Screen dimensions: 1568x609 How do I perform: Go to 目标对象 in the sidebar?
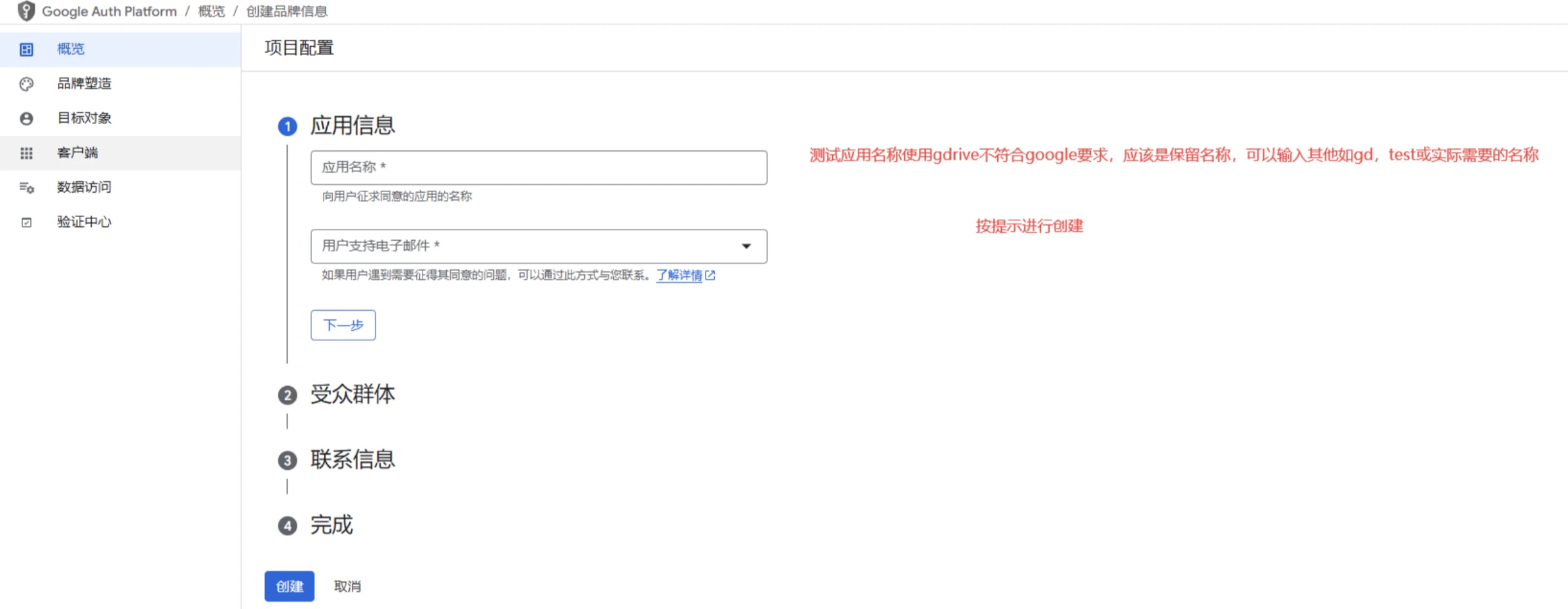(120, 119)
